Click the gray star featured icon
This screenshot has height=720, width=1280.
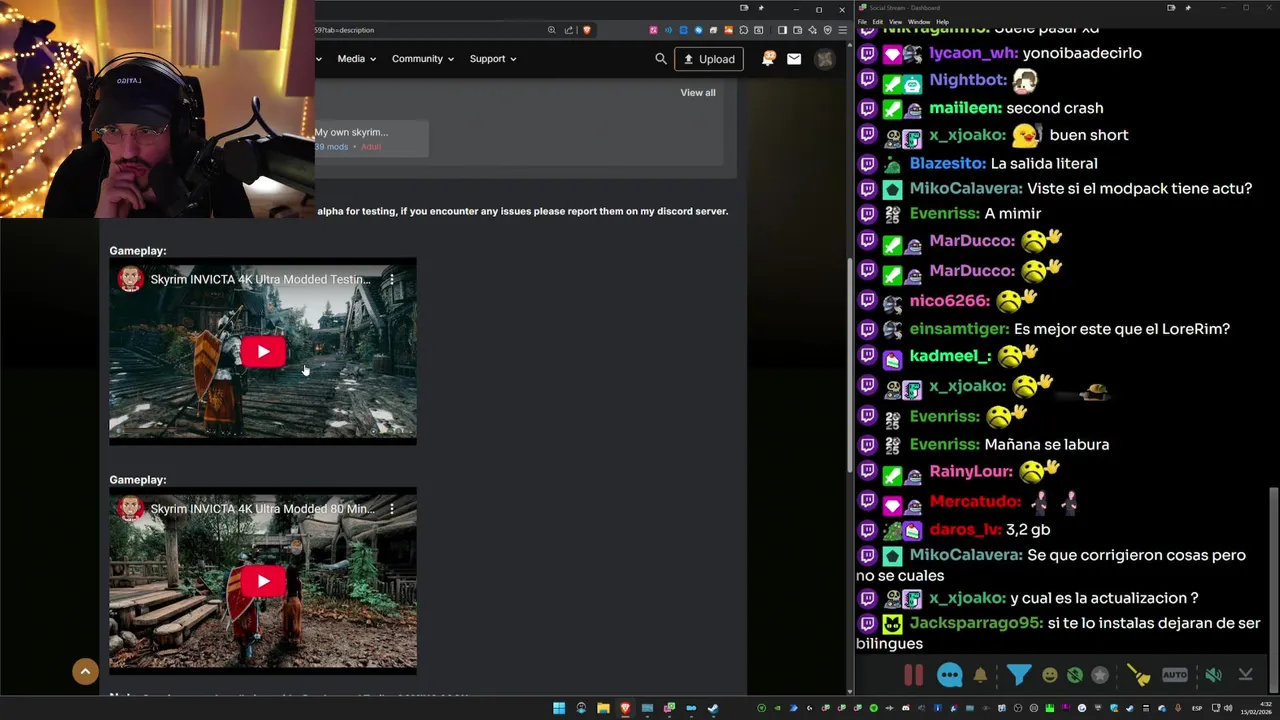pyautogui.click(x=1100, y=675)
